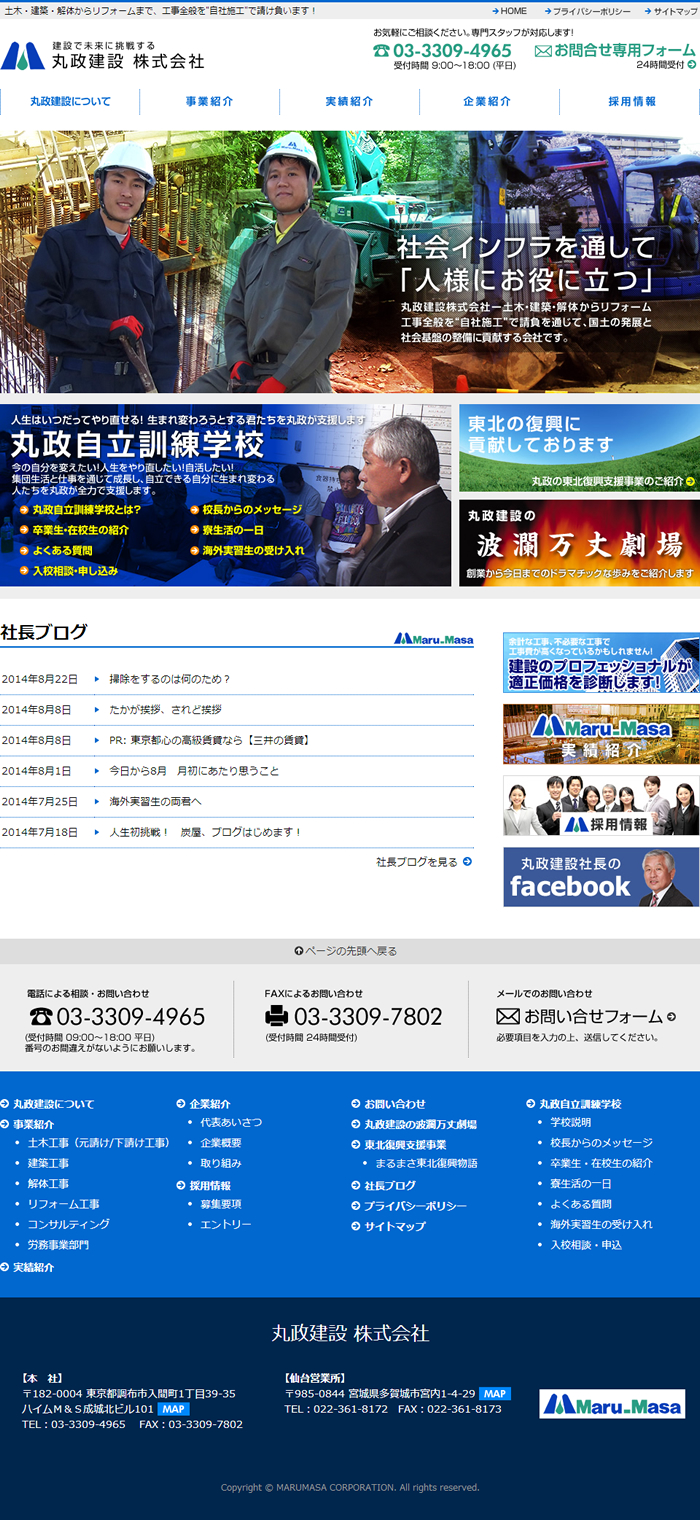
Task: Click the 採用情報 sidebar banner with staff photo
Action: tap(601, 806)
